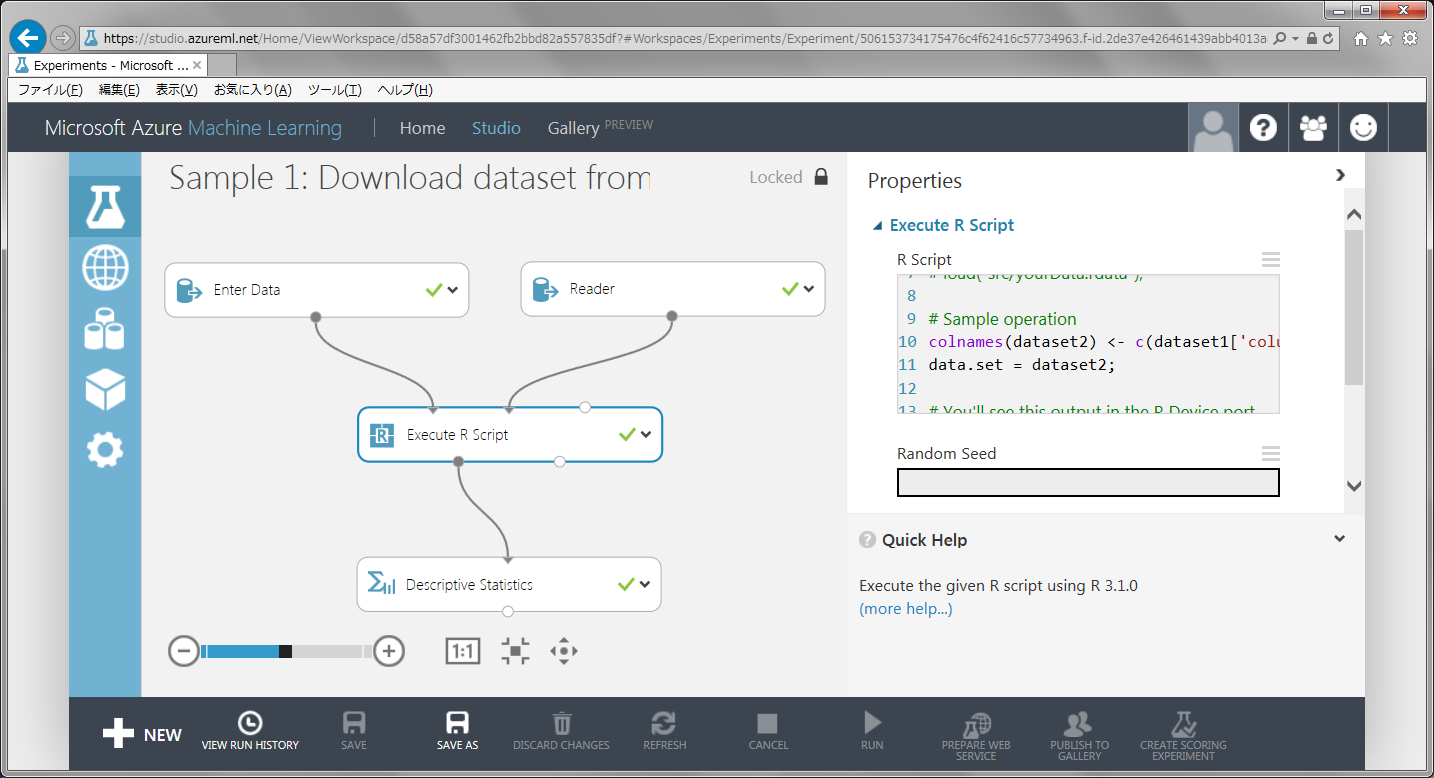Image resolution: width=1434 pixels, height=778 pixels.
Task: Click the Random Seed input field
Action: point(1088,483)
